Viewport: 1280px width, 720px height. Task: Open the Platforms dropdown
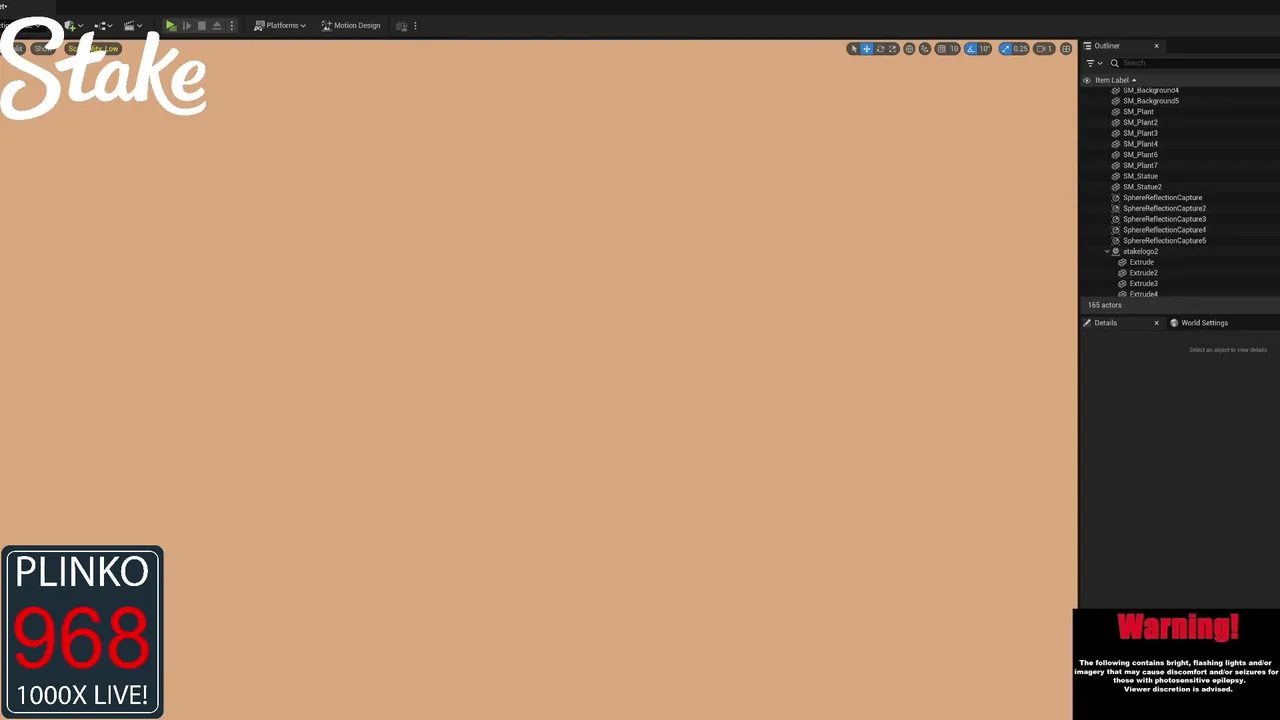pyautogui.click(x=280, y=26)
